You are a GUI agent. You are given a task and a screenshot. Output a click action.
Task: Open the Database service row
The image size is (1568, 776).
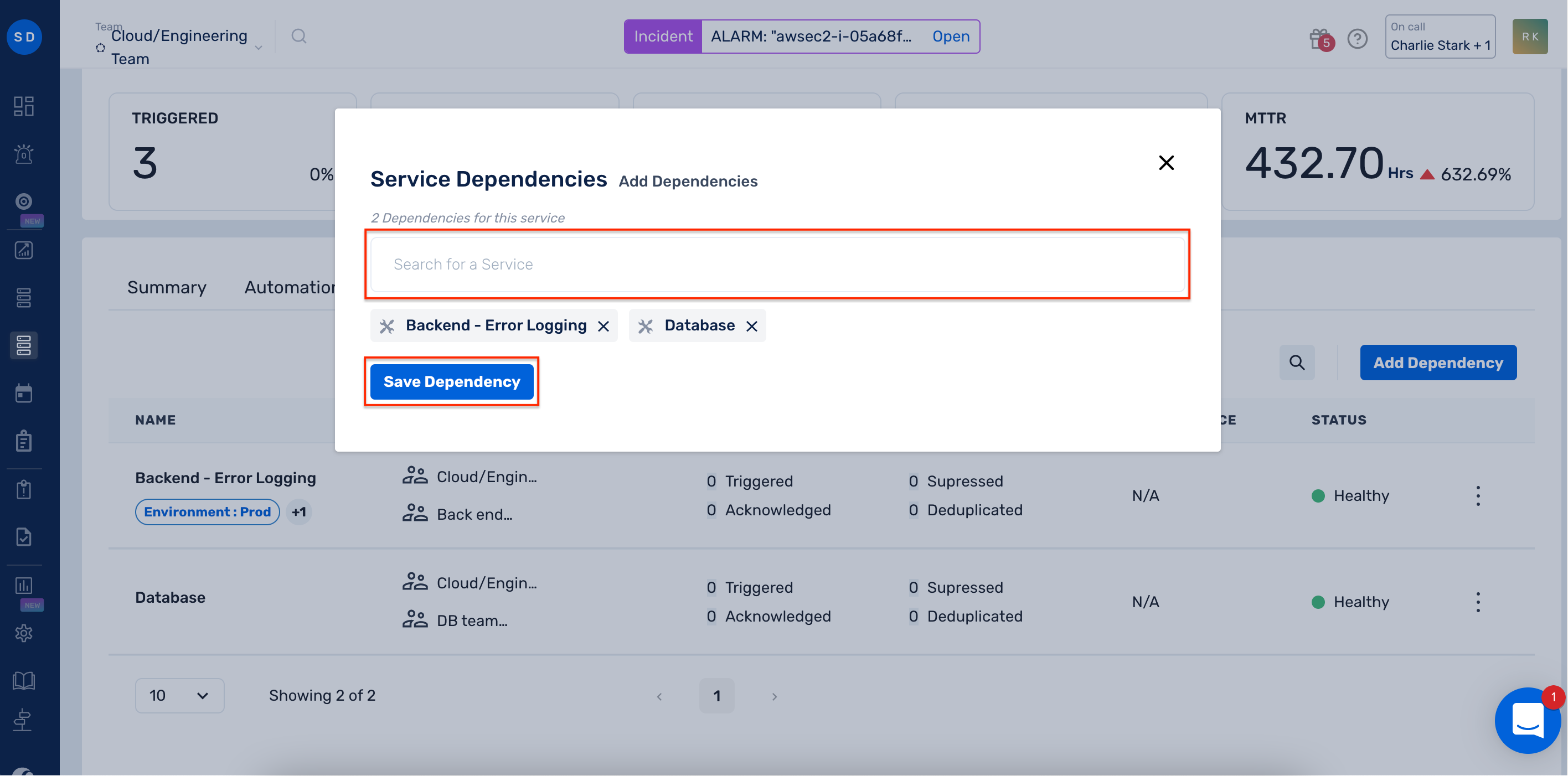coord(821,601)
